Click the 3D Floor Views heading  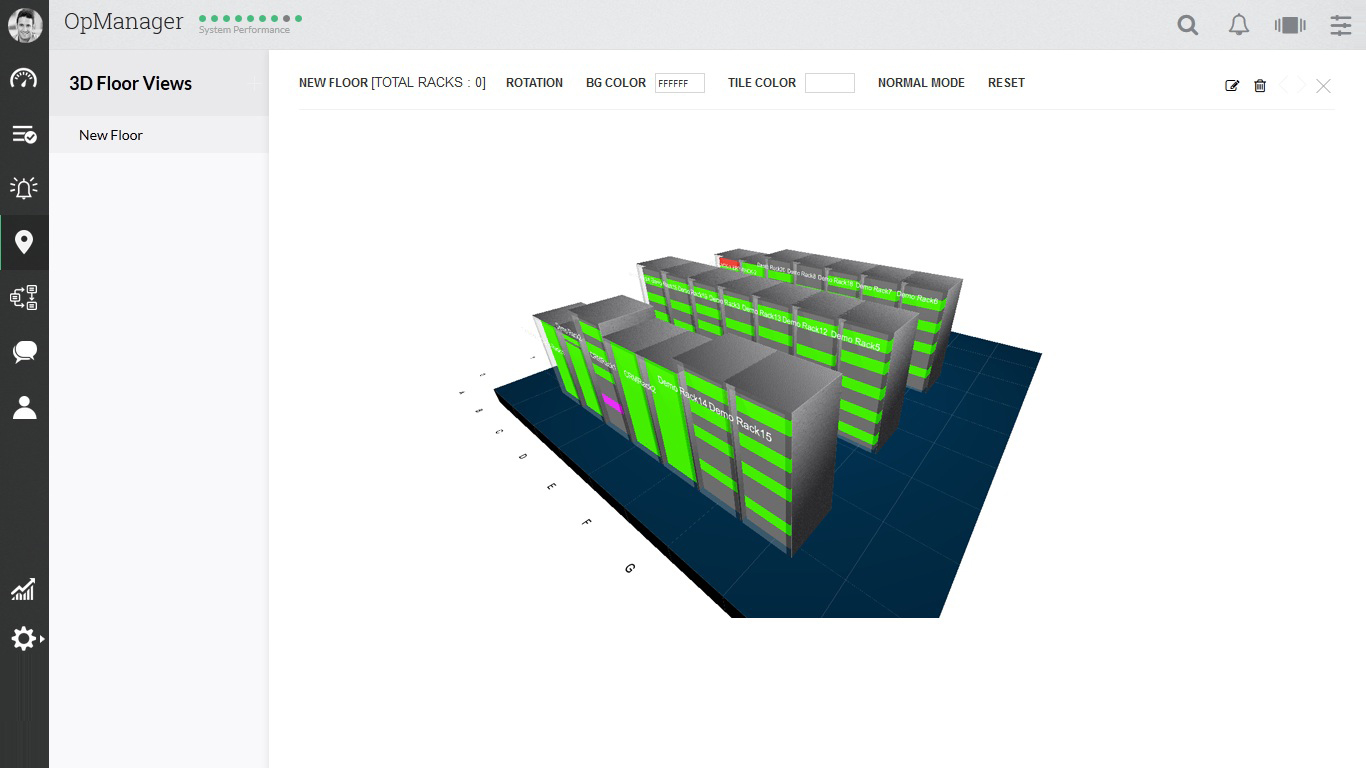(130, 84)
